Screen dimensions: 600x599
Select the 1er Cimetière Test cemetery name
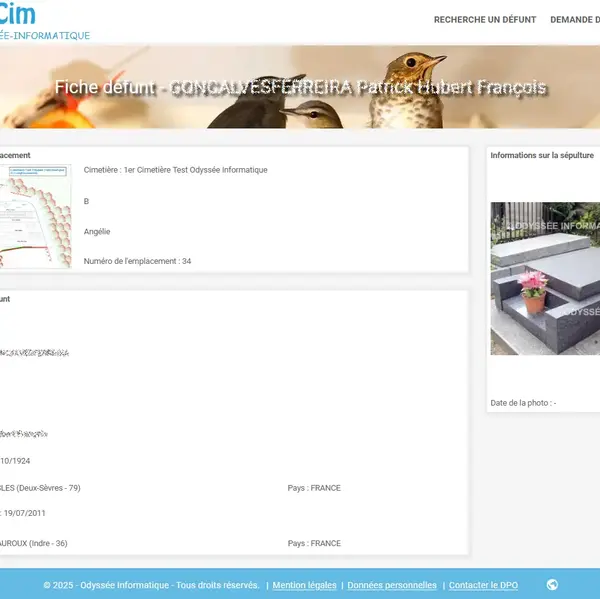175,170
